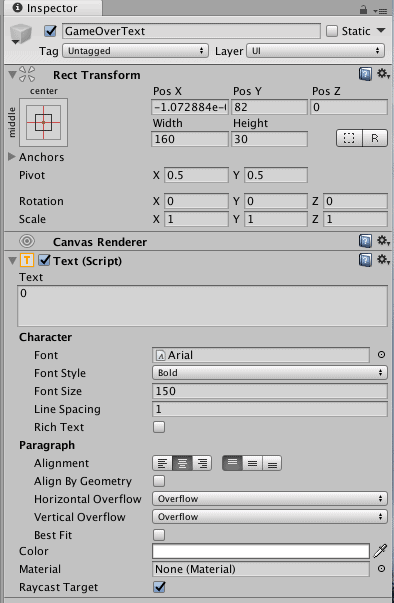The width and height of the screenshot is (394, 603).
Task: Toggle the raw edit mode R button
Action: (x=375, y=138)
